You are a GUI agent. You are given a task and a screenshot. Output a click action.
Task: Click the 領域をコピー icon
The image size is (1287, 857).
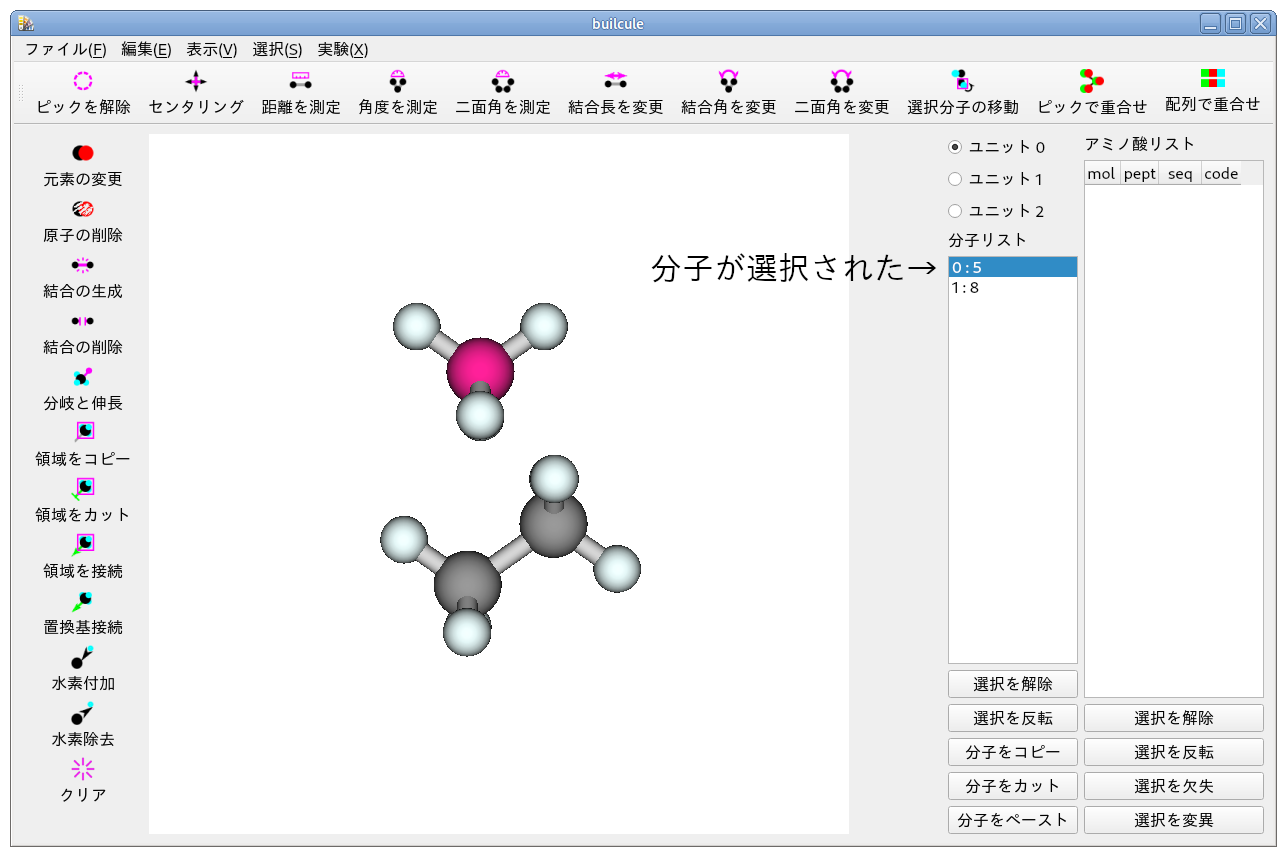pyautogui.click(x=82, y=440)
